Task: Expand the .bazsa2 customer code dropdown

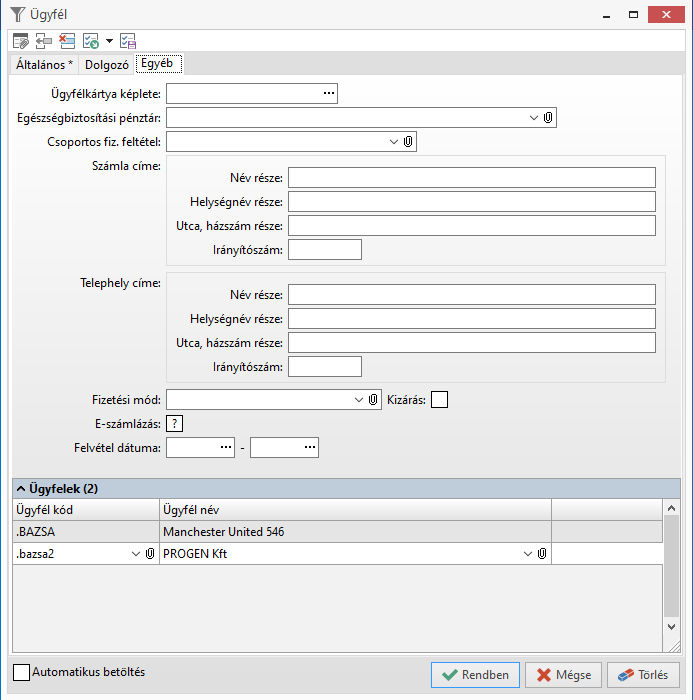Action: (x=136, y=554)
